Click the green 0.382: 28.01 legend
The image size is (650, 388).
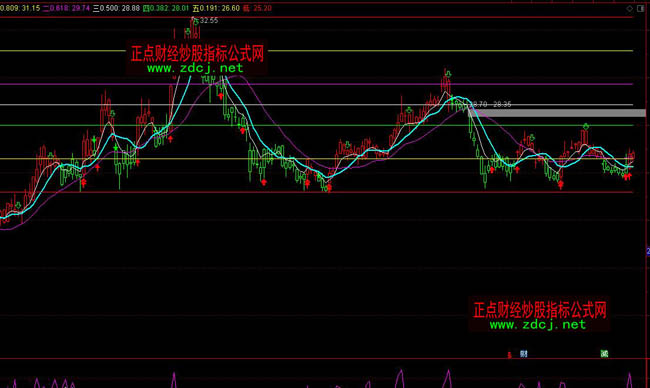[166, 8]
